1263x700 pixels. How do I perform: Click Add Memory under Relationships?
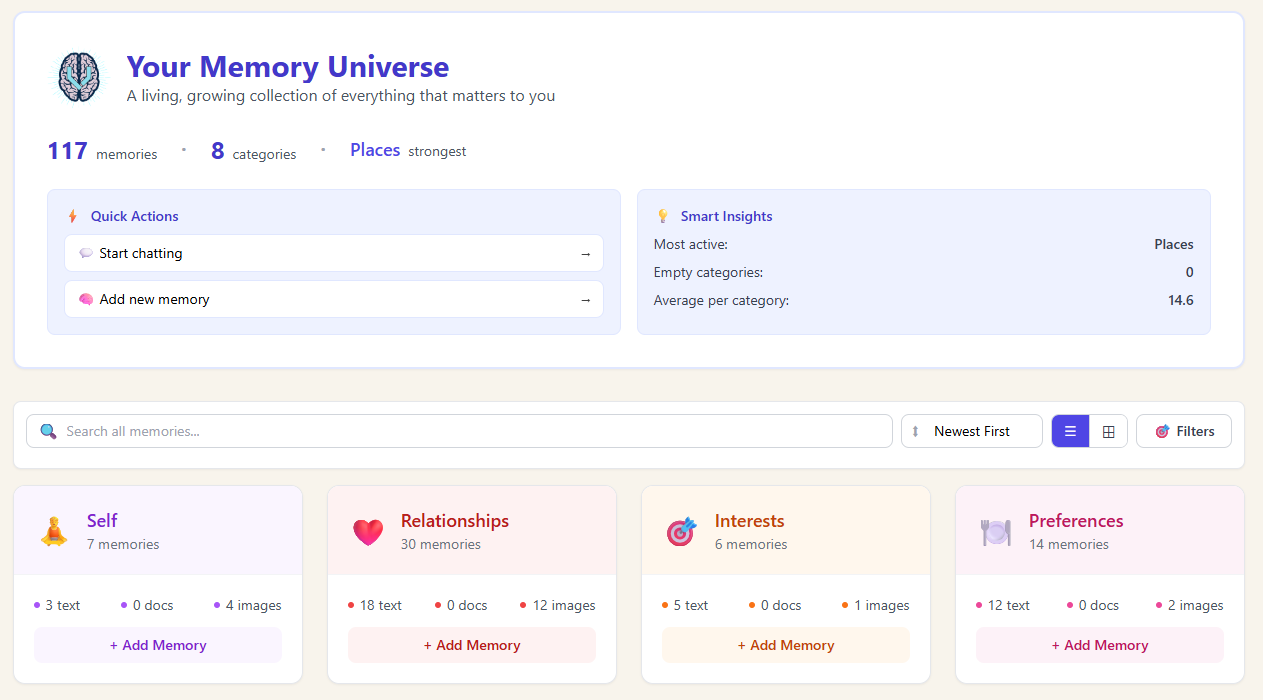point(471,645)
